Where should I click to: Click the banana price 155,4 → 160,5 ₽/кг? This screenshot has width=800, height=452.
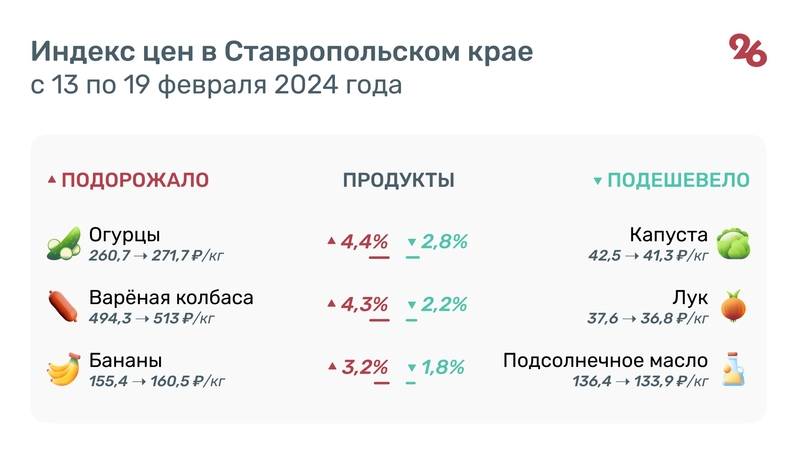[x=156, y=381]
